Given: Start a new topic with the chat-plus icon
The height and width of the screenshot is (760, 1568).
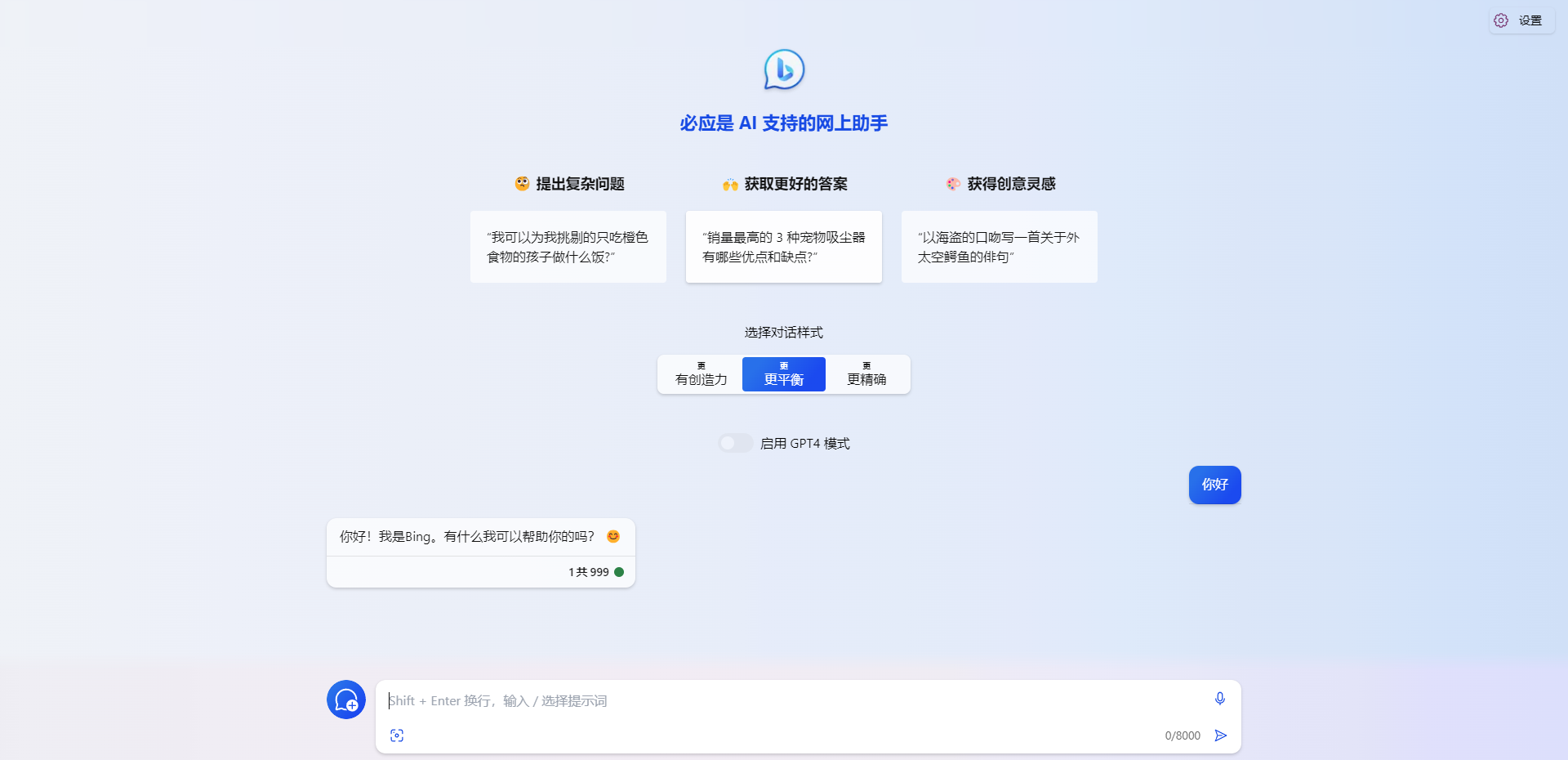Looking at the screenshot, I should 346,700.
